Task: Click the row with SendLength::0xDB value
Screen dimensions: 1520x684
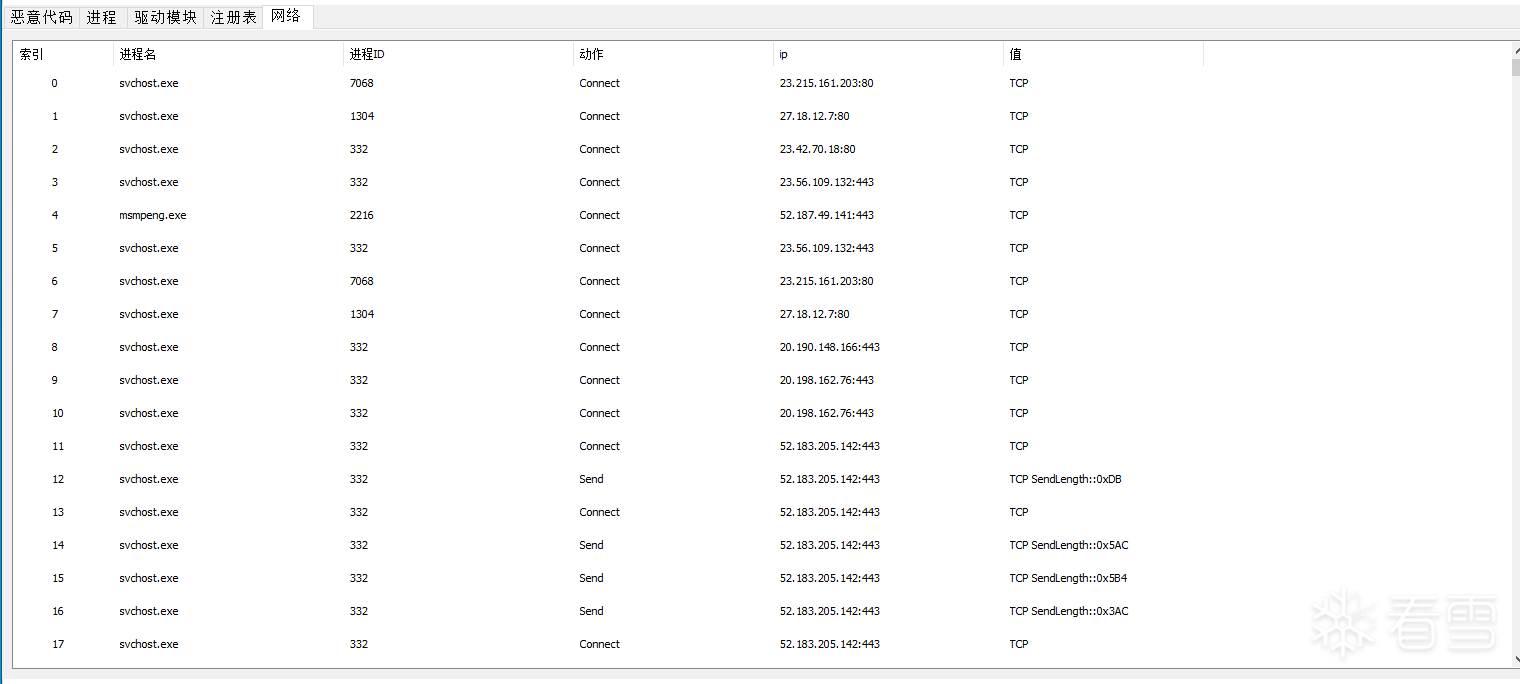Action: point(1065,479)
